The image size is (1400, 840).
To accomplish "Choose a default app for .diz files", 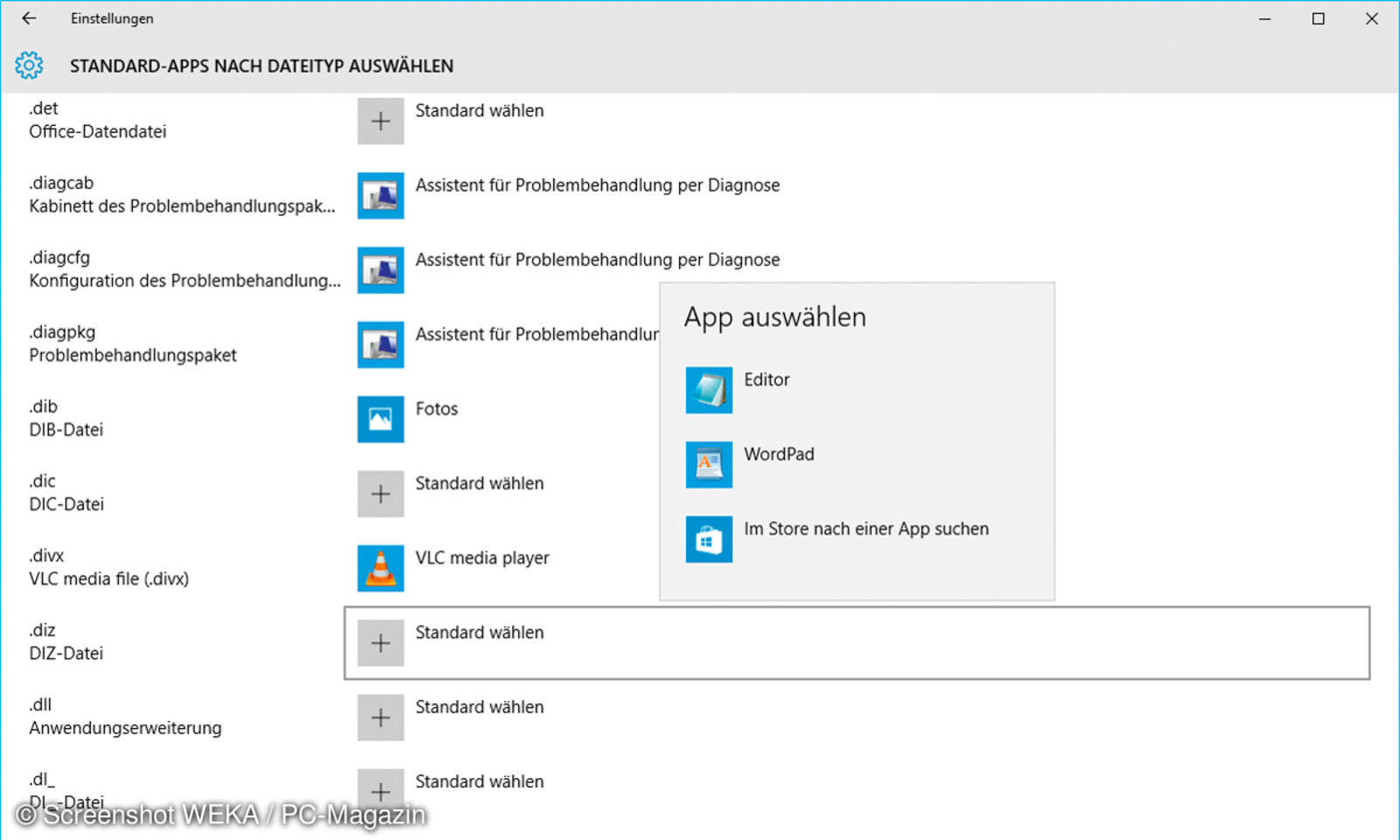I will [479, 632].
